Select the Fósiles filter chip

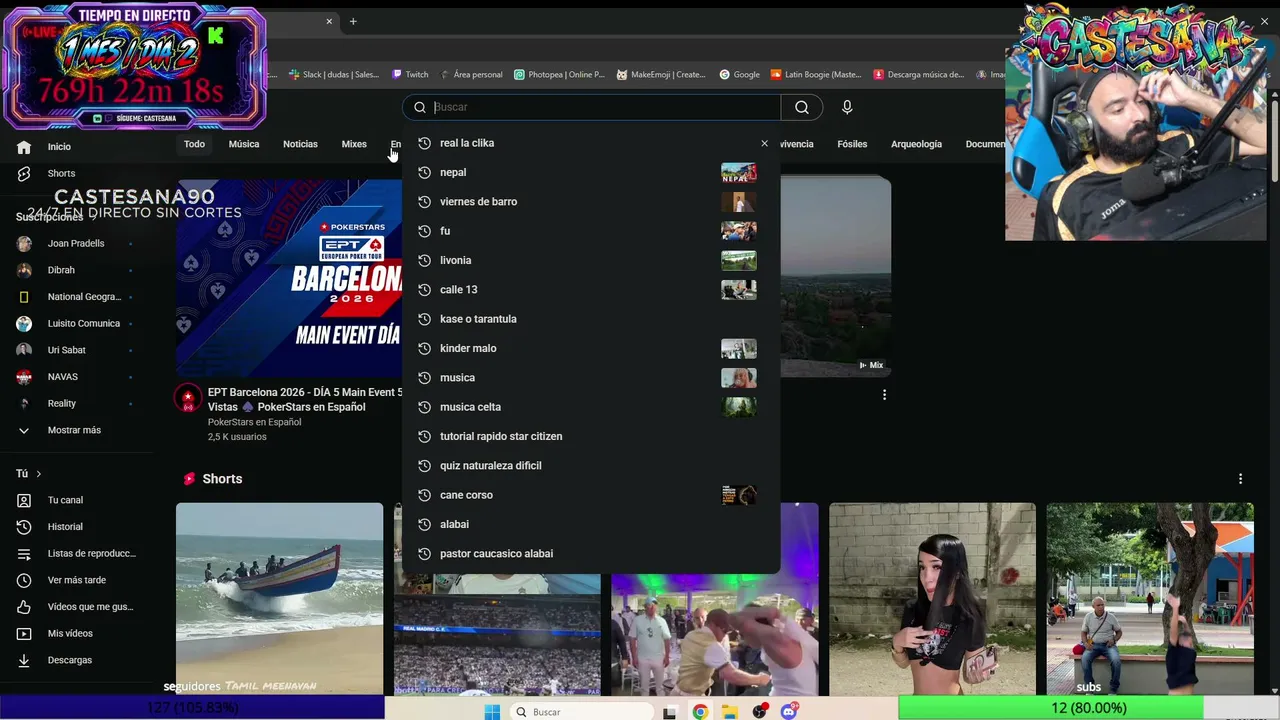click(x=852, y=144)
